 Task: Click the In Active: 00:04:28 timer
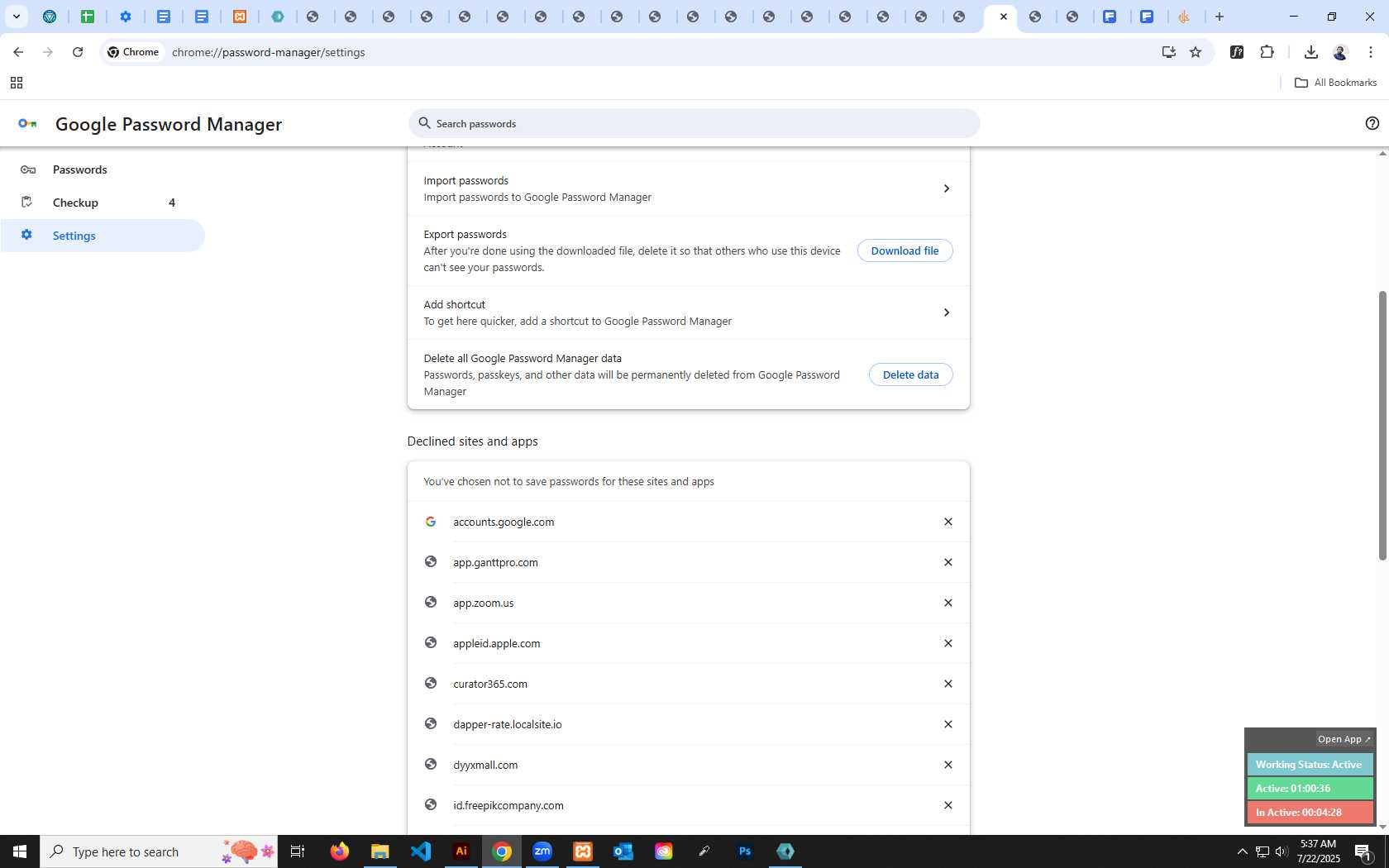(x=1310, y=813)
